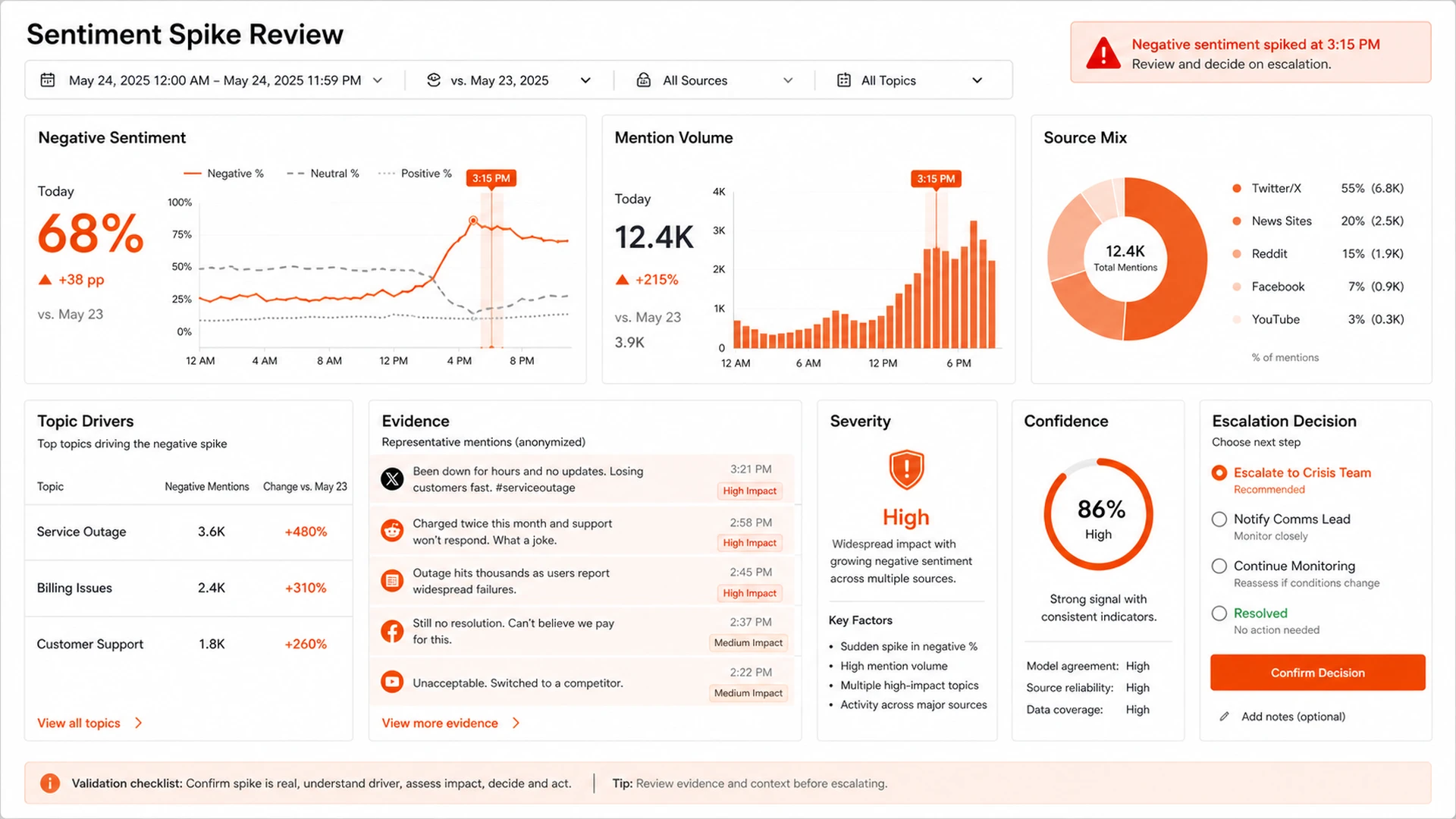Viewport: 1456px width, 819px height.
Task: Click the Change vs. May 23 column header
Action: pyautogui.click(x=305, y=487)
